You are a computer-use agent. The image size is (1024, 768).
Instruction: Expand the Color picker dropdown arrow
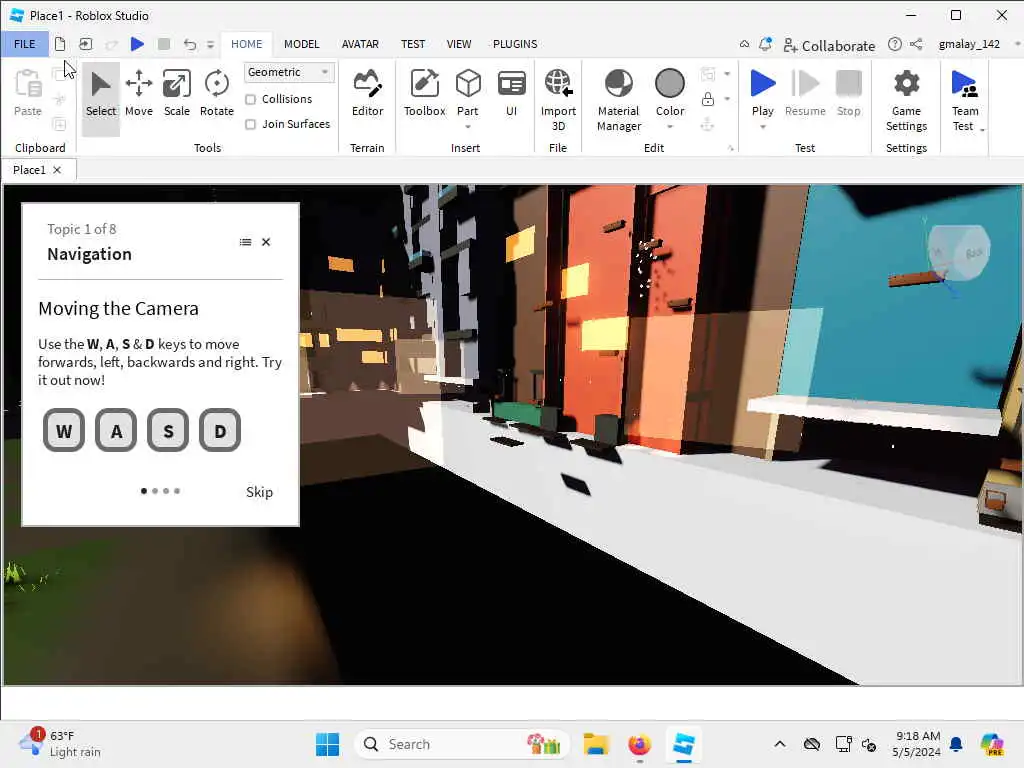coord(669,127)
